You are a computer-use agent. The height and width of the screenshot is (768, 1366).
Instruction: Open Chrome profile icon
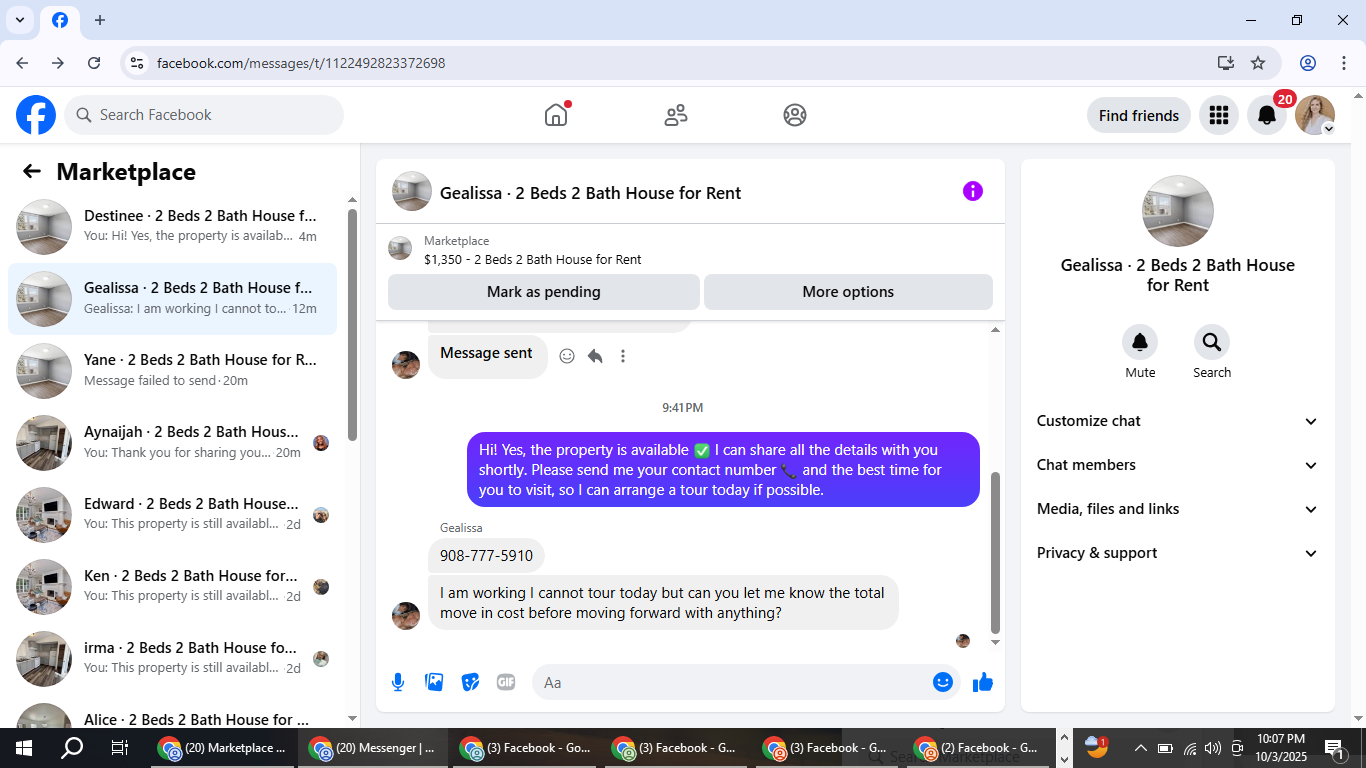[1308, 63]
